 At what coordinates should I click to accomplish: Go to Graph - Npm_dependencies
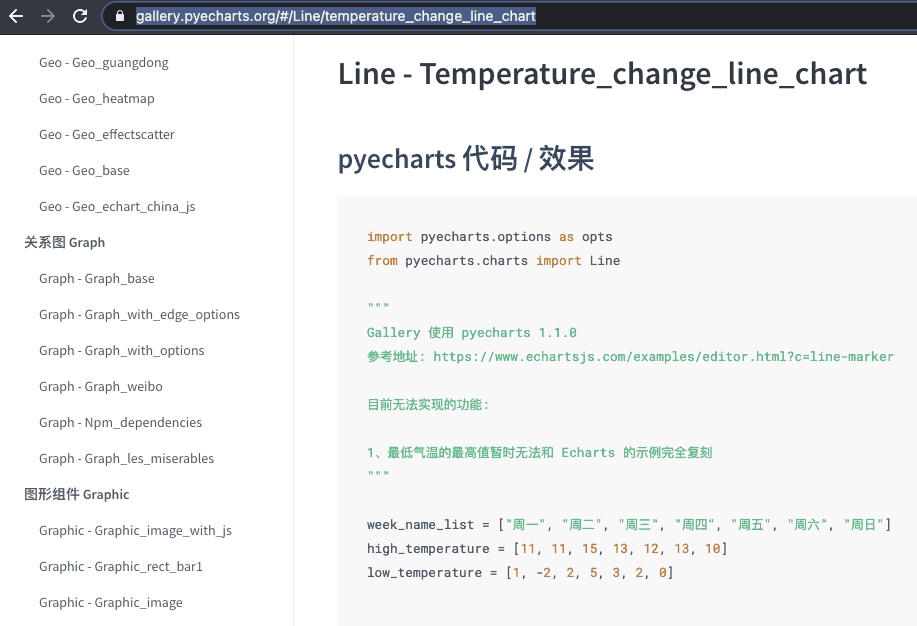point(120,423)
